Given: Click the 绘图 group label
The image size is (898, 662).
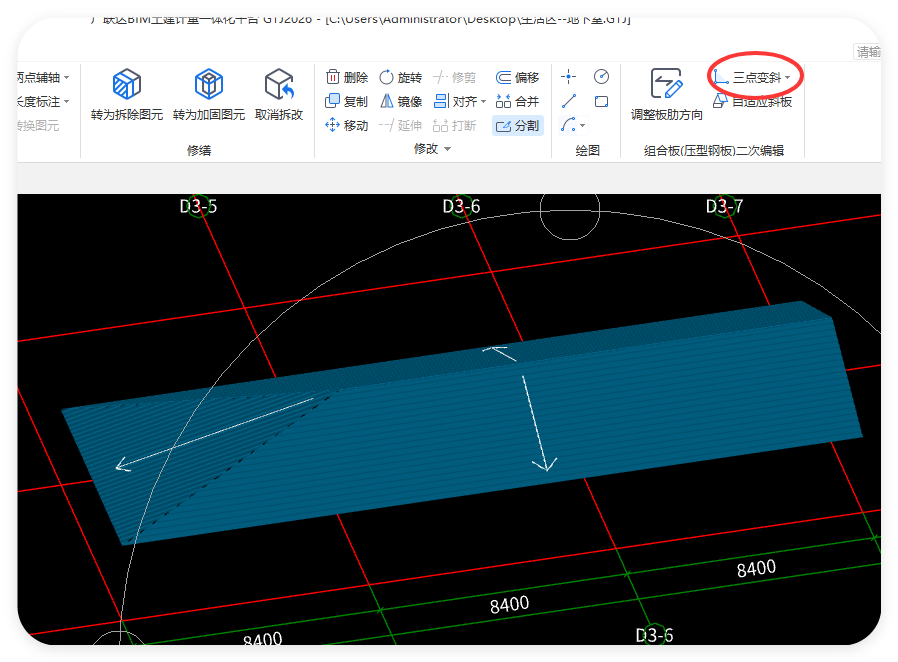Looking at the screenshot, I should (588, 150).
